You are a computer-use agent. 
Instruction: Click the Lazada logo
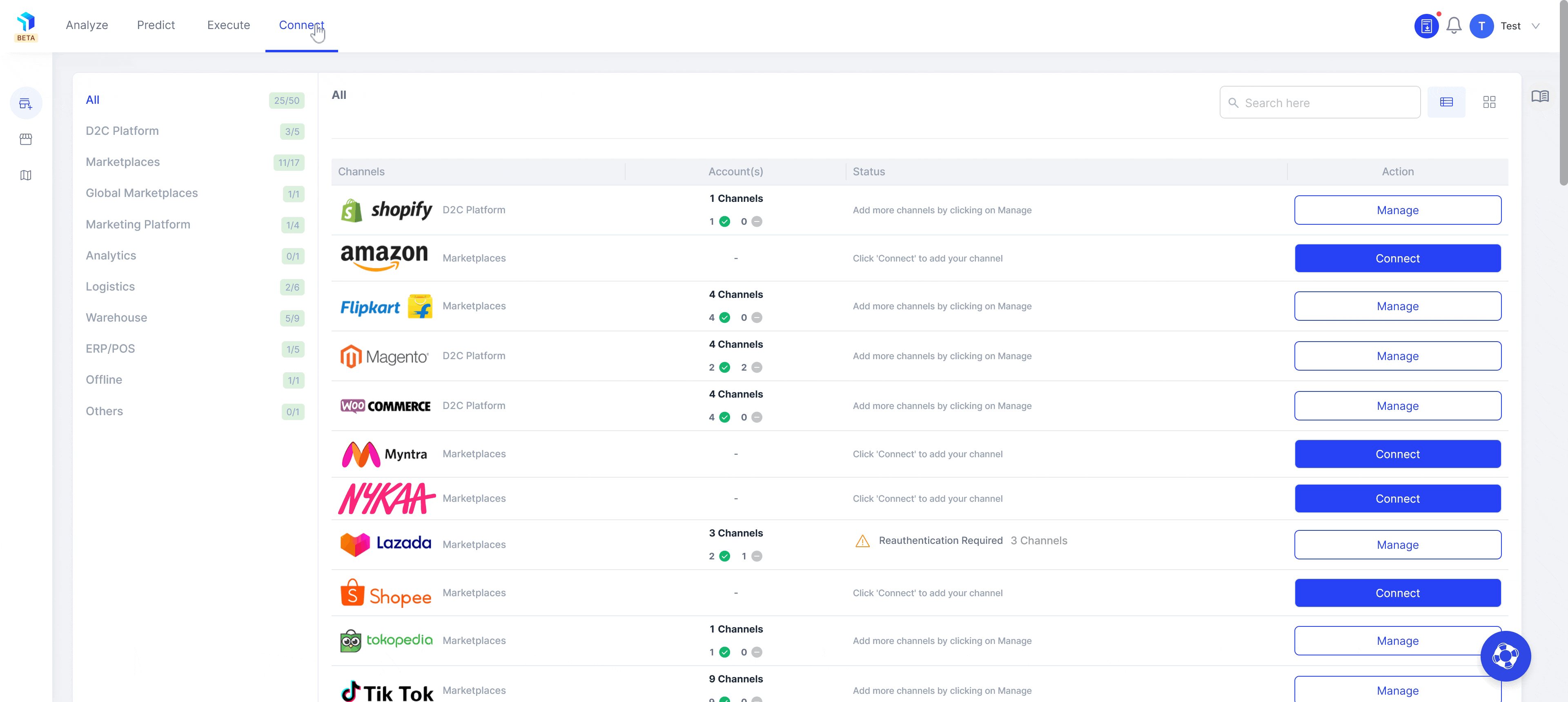click(385, 544)
